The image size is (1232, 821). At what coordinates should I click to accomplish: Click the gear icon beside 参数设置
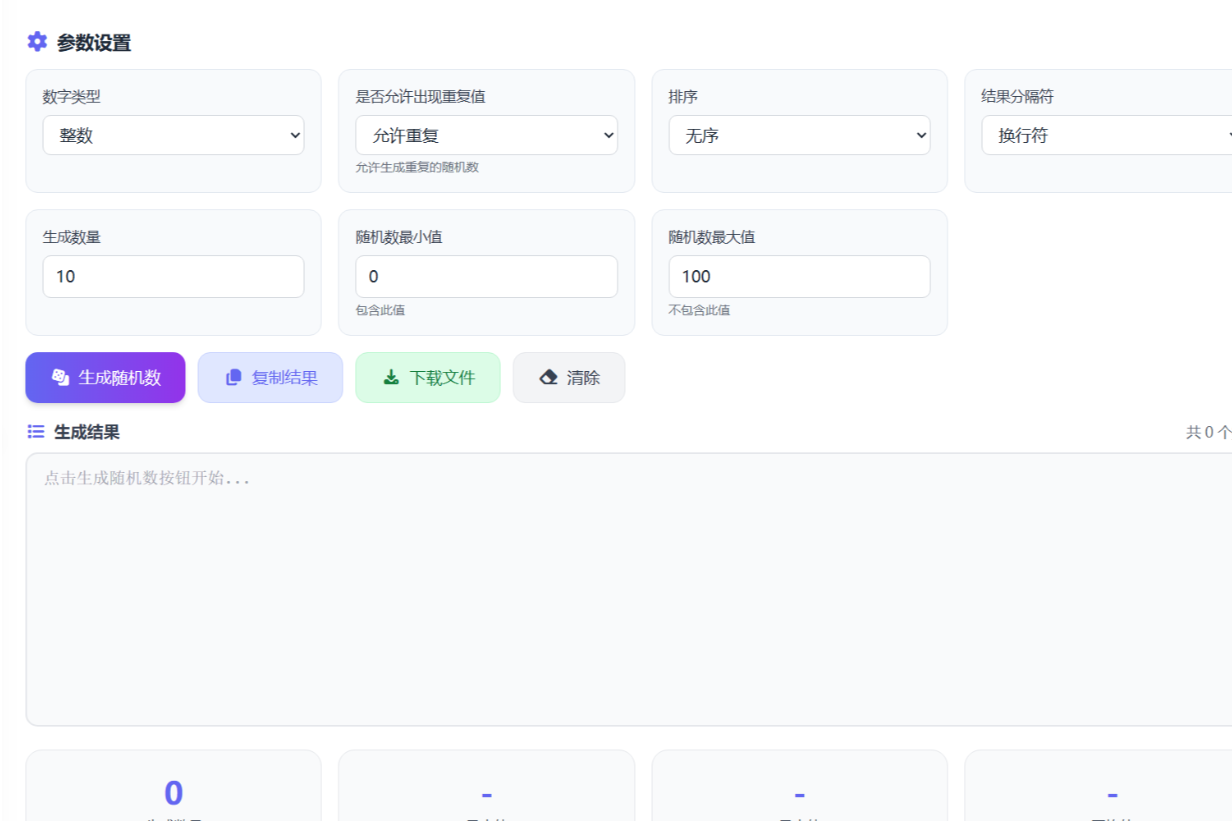coord(37,42)
